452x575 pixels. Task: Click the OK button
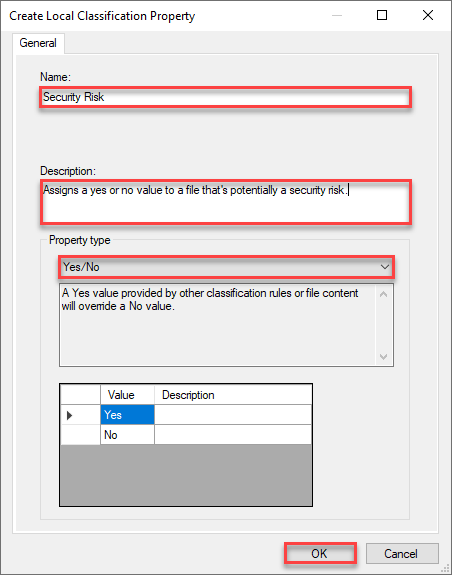(320, 553)
